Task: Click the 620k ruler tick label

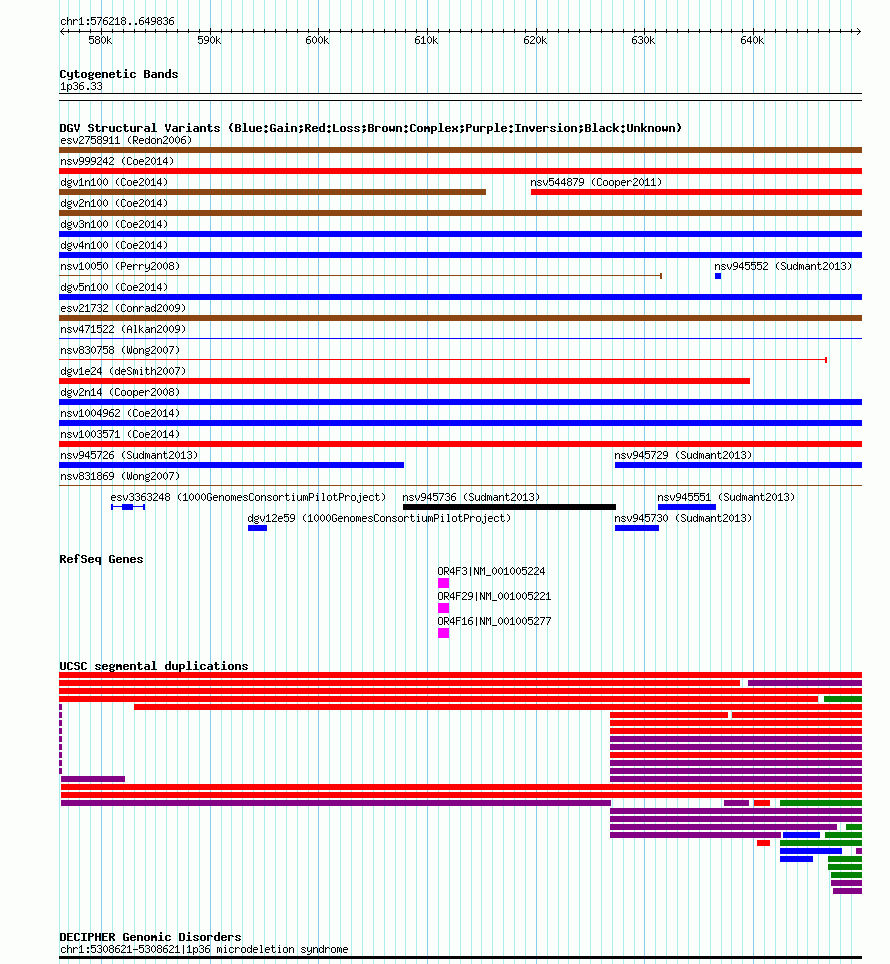Action: [535, 41]
